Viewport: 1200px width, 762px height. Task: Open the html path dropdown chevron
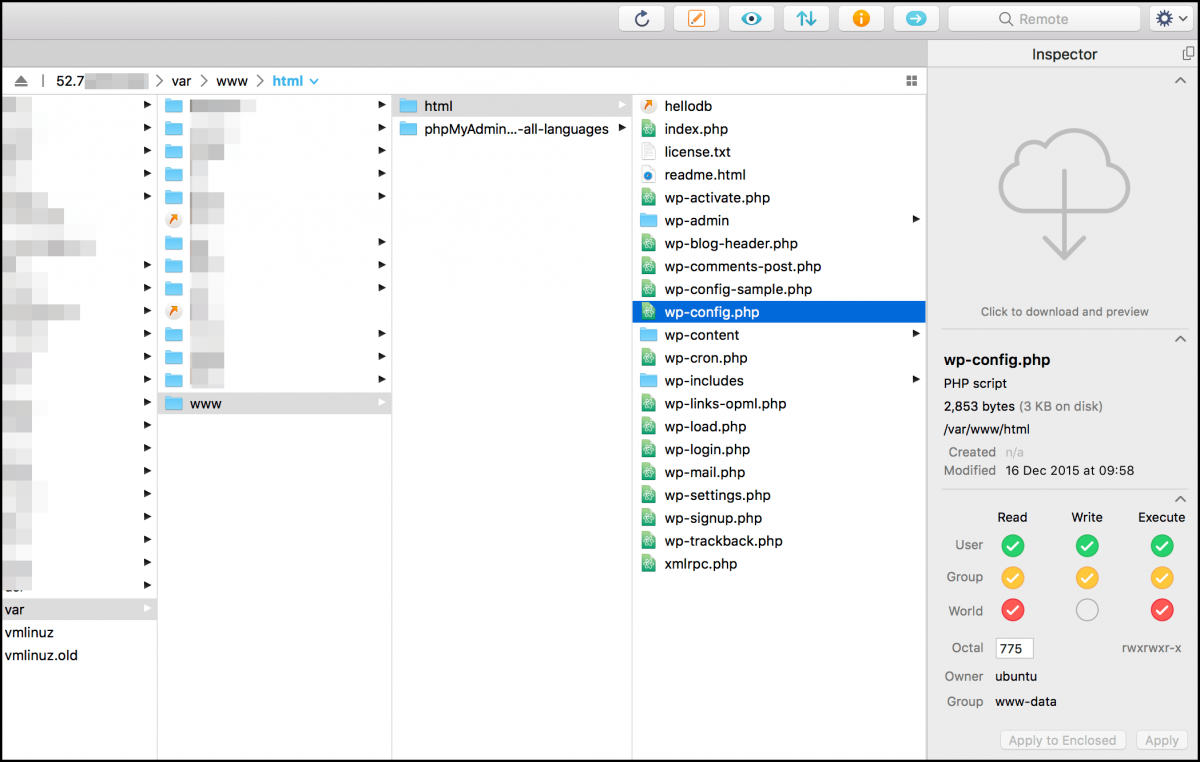point(314,81)
